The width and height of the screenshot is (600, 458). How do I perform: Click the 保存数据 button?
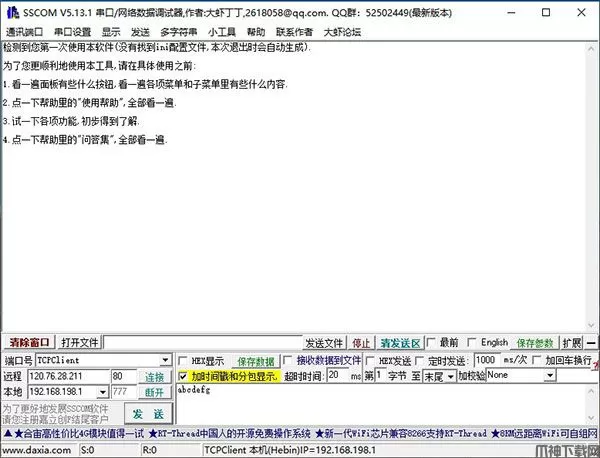(x=256, y=361)
